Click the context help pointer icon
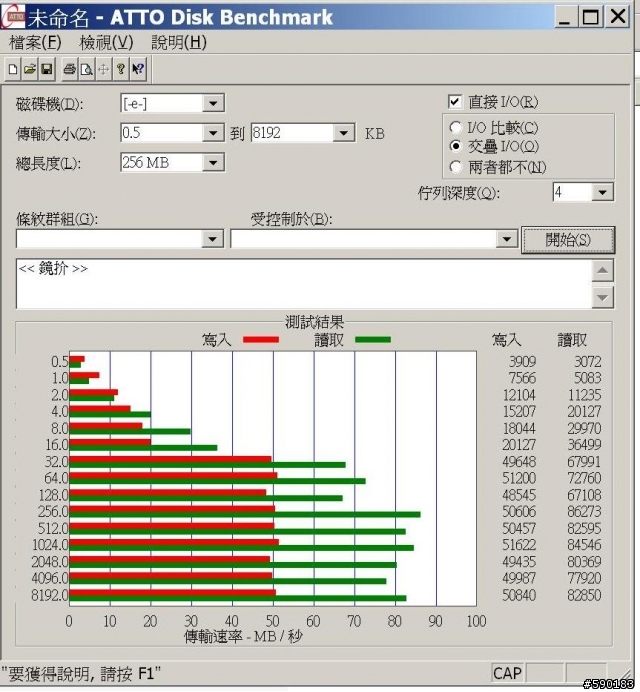This screenshot has width=640, height=692. 138,69
